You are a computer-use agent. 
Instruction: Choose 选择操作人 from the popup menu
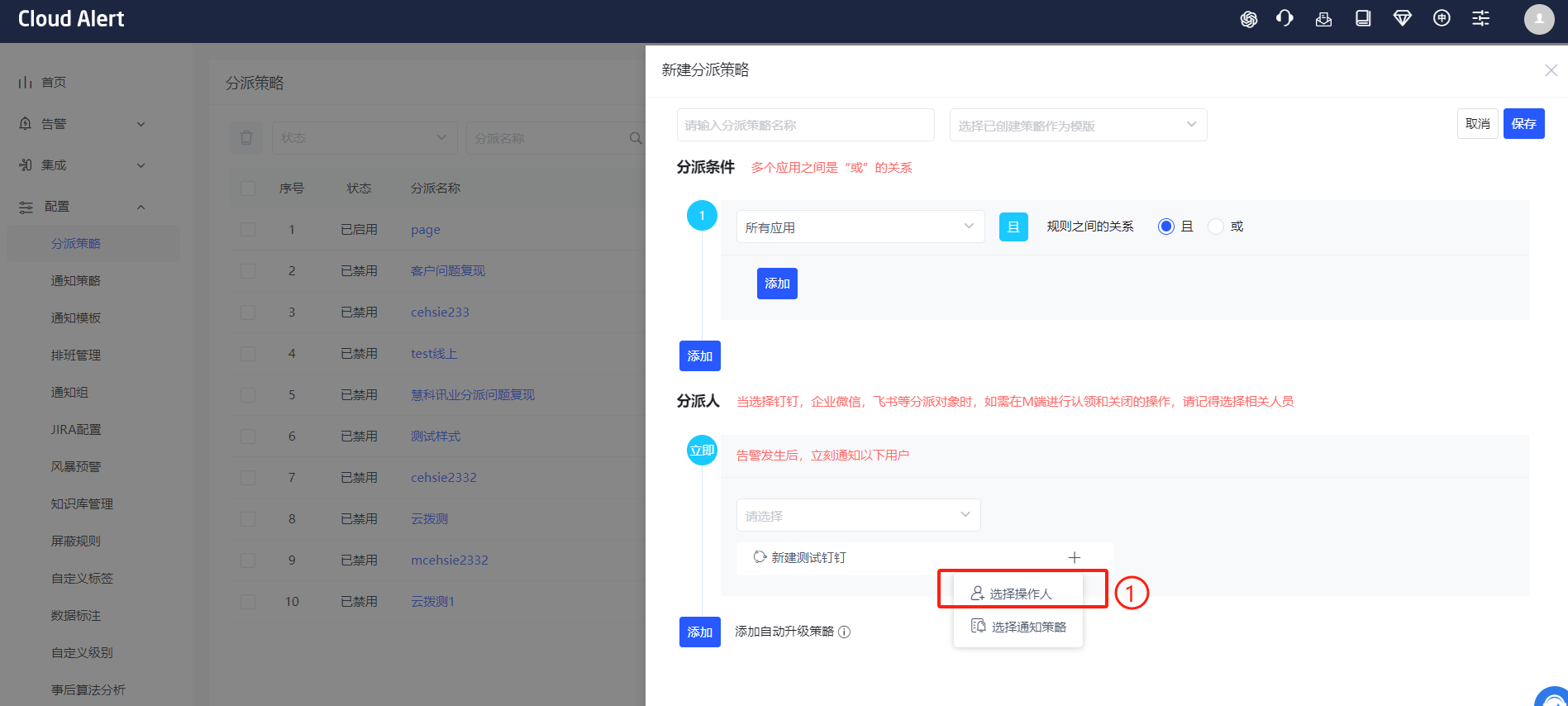pos(1018,594)
